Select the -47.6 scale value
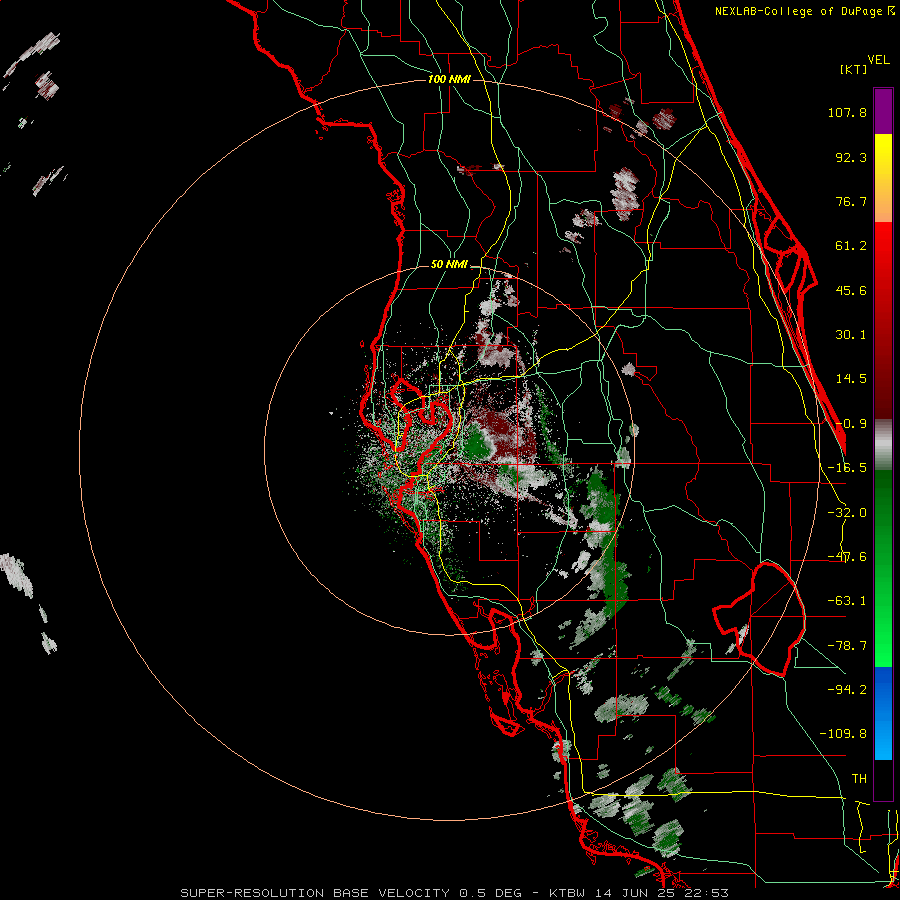This screenshot has width=900, height=900. tap(847, 557)
